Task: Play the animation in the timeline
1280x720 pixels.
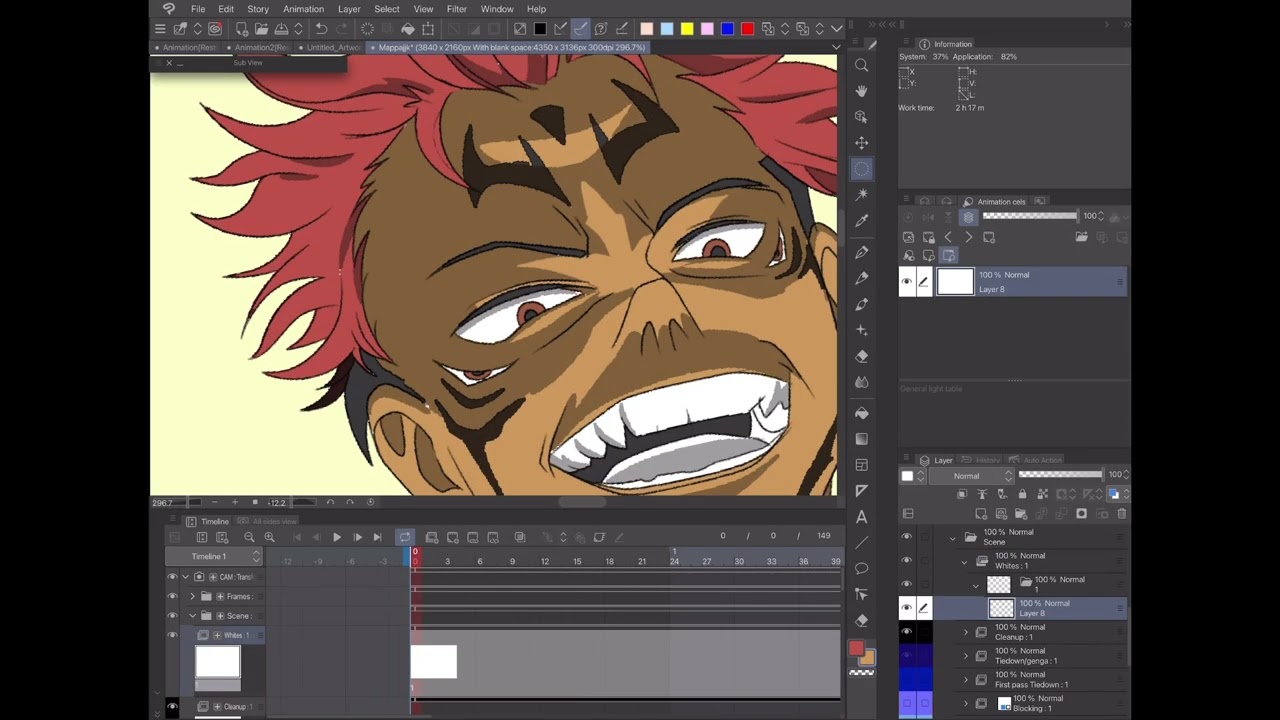Action: pos(337,537)
